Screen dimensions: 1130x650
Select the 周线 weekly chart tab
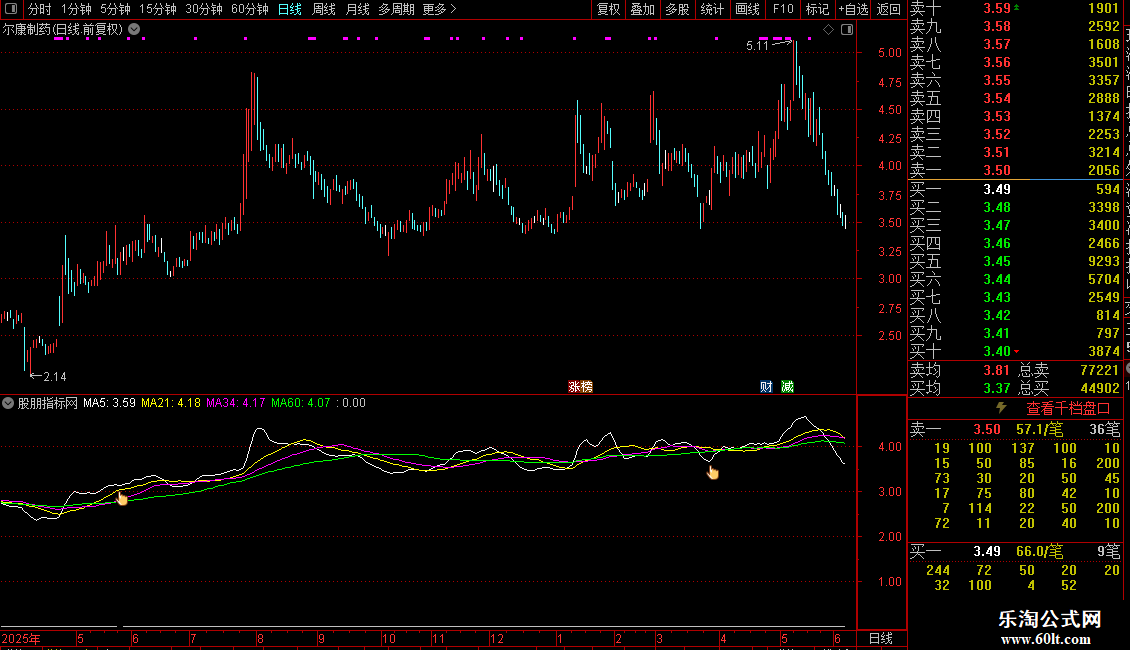pos(324,9)
